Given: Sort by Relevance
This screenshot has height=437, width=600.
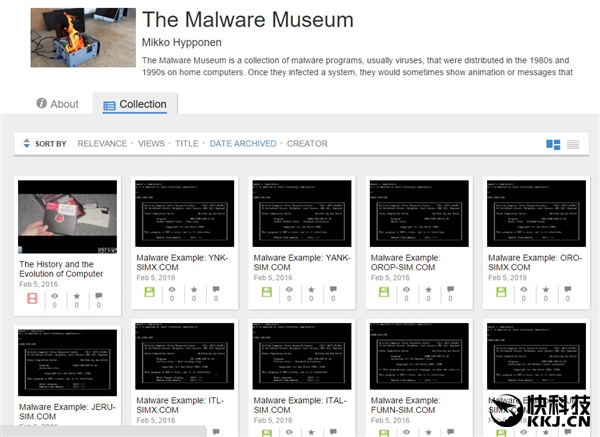Looking at the screenshot, I should (102, 143).
